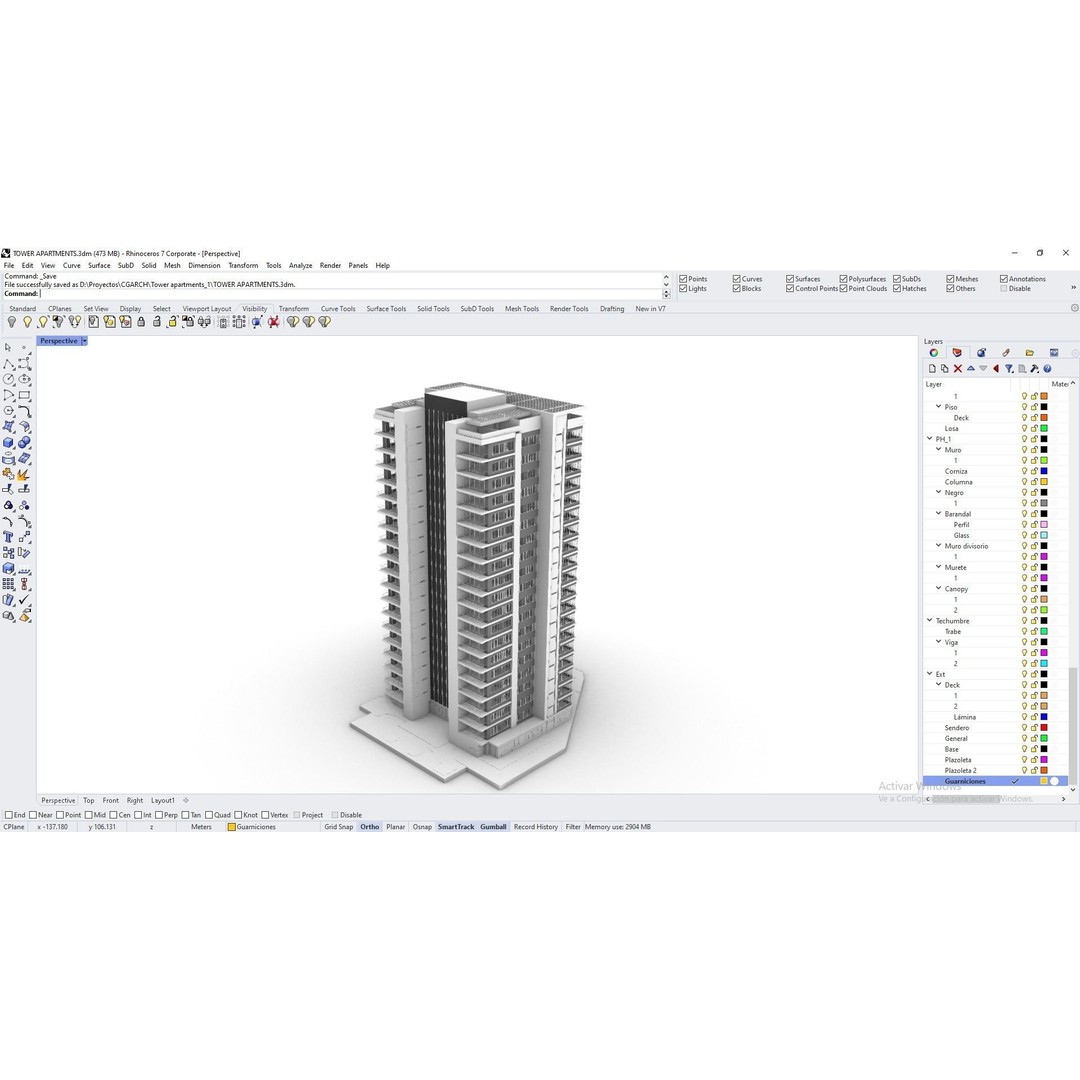Collapse the Barandal layer group

[938, 513]
